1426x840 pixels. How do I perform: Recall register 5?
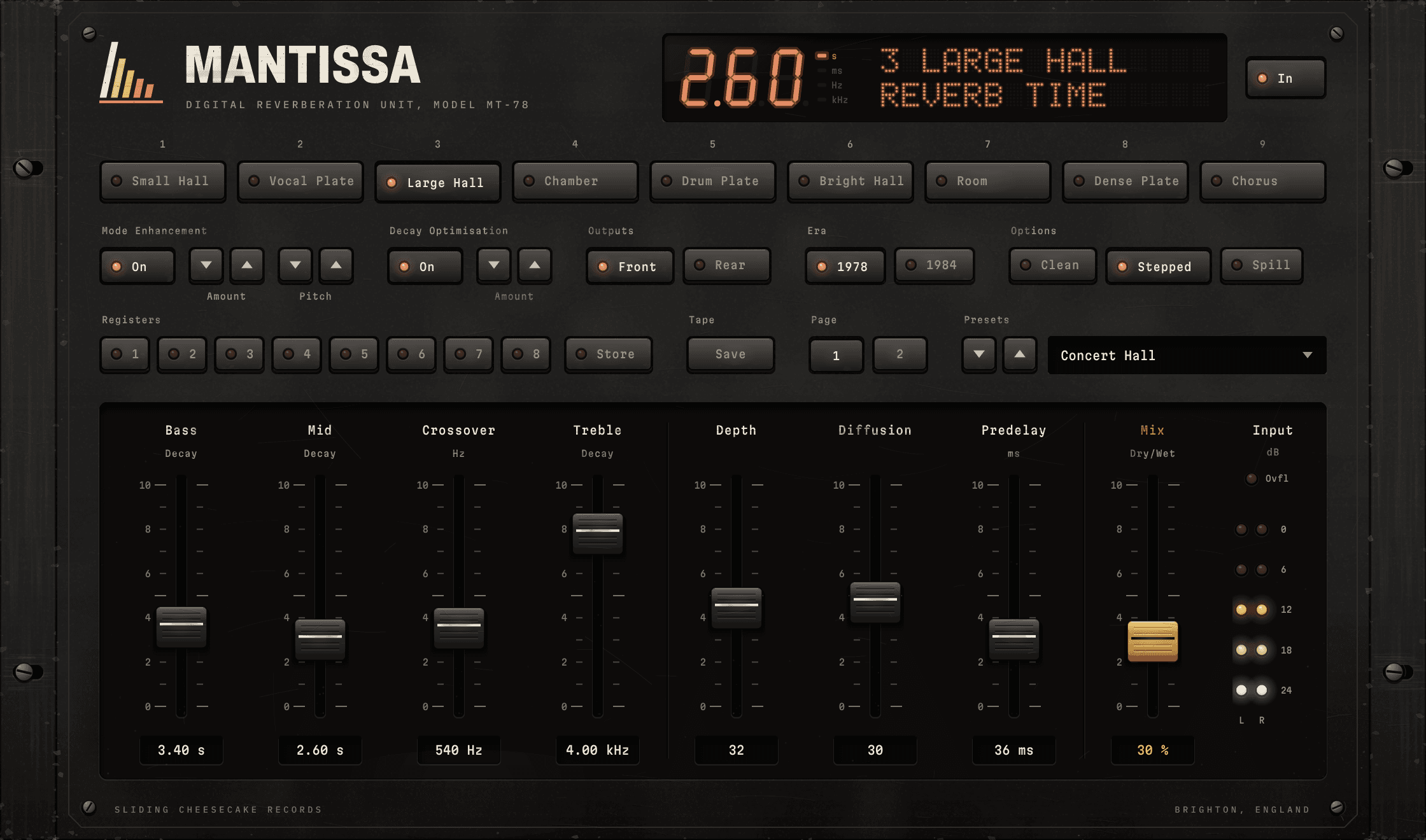click(354, 354)
